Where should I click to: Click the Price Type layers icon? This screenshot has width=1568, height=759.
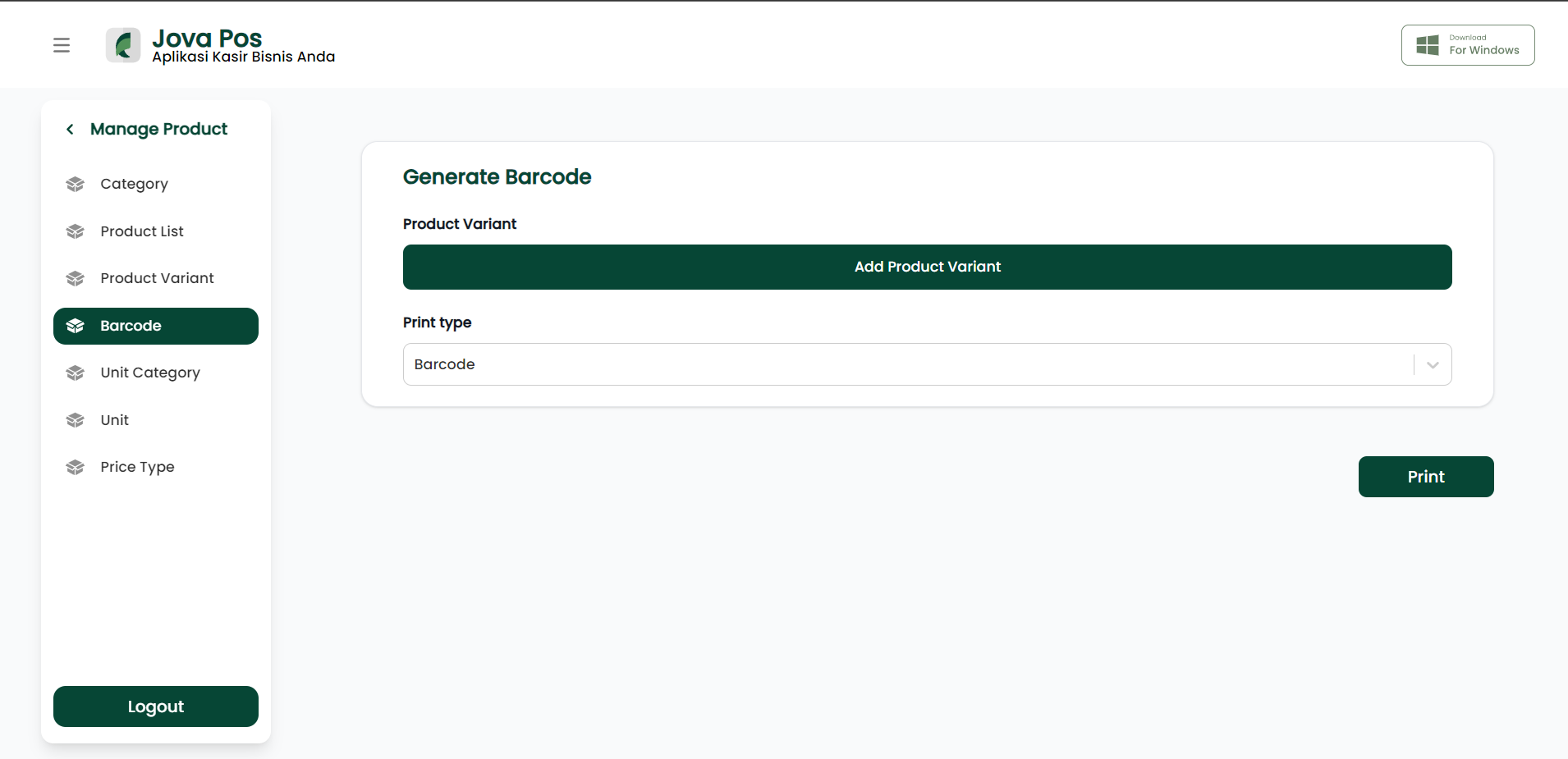tap(76, 467)
